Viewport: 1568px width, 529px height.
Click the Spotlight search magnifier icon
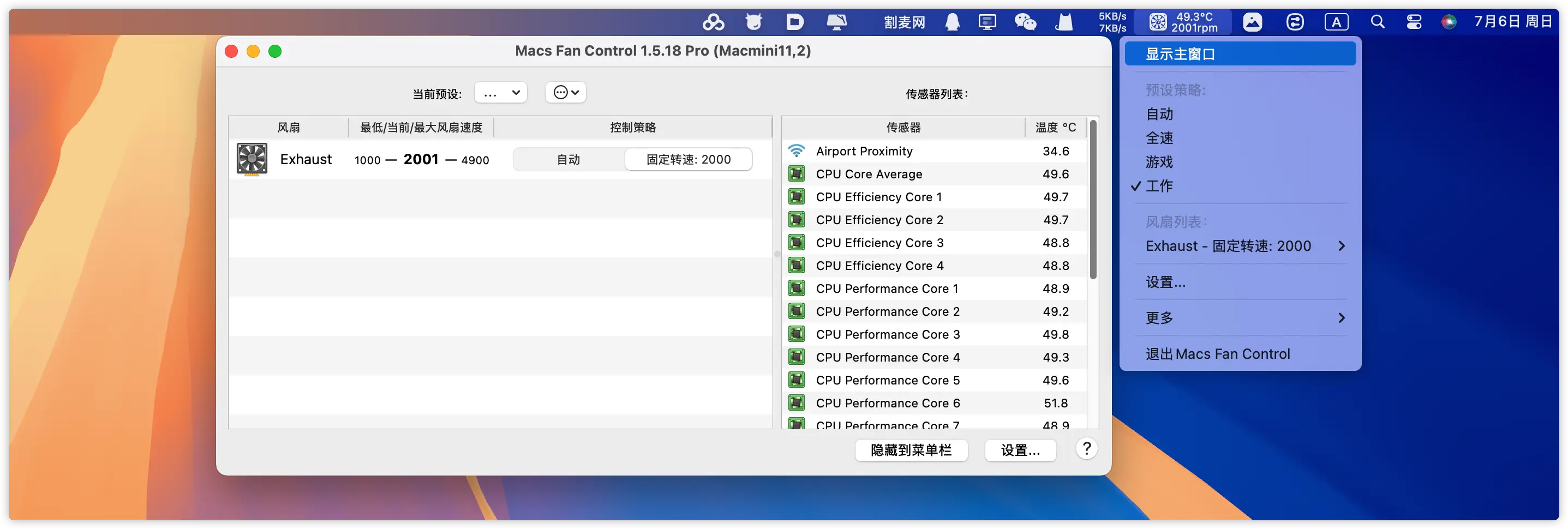[x=1377, y=22]
